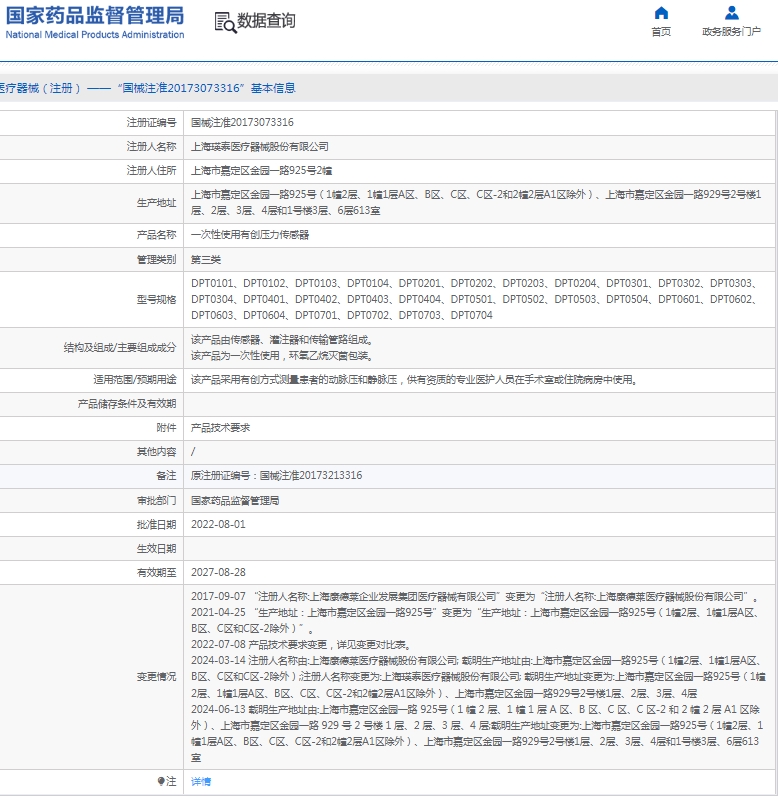
Task: Click the 备注 row label
Action: pyautogui.click(x=166, y=475)
